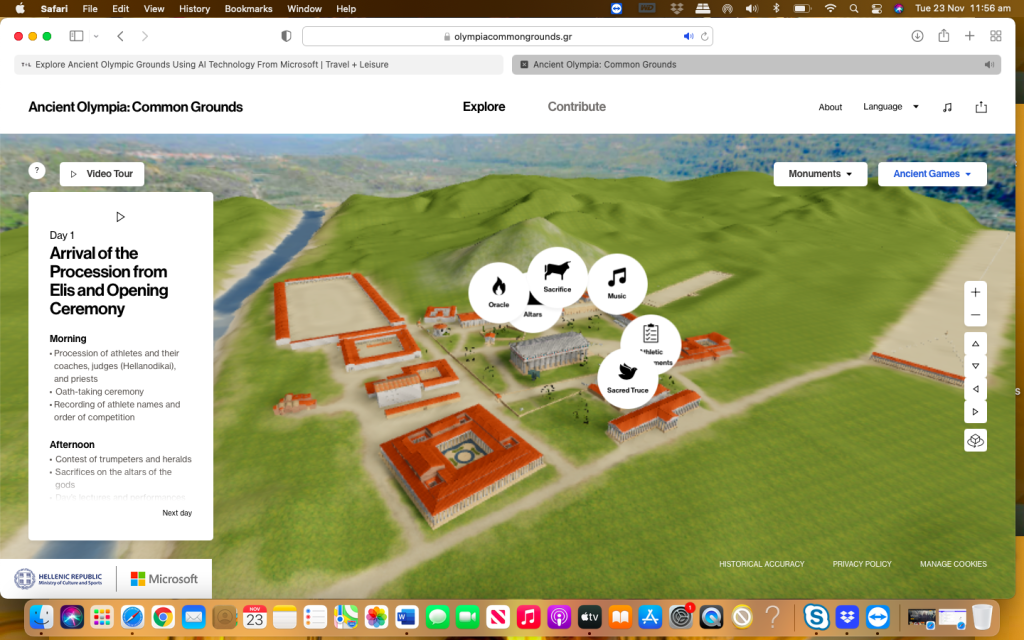Click the Microsoft logo

point(164,579)
